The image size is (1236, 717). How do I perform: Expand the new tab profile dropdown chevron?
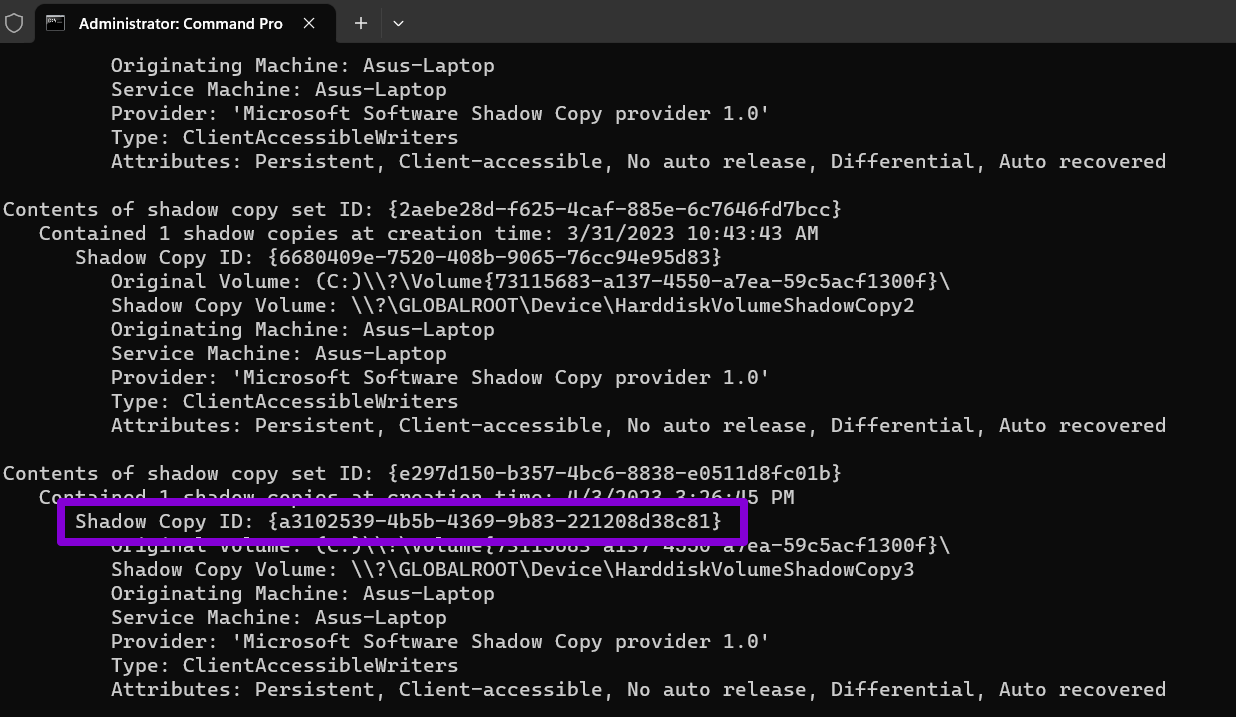(398, 23)
